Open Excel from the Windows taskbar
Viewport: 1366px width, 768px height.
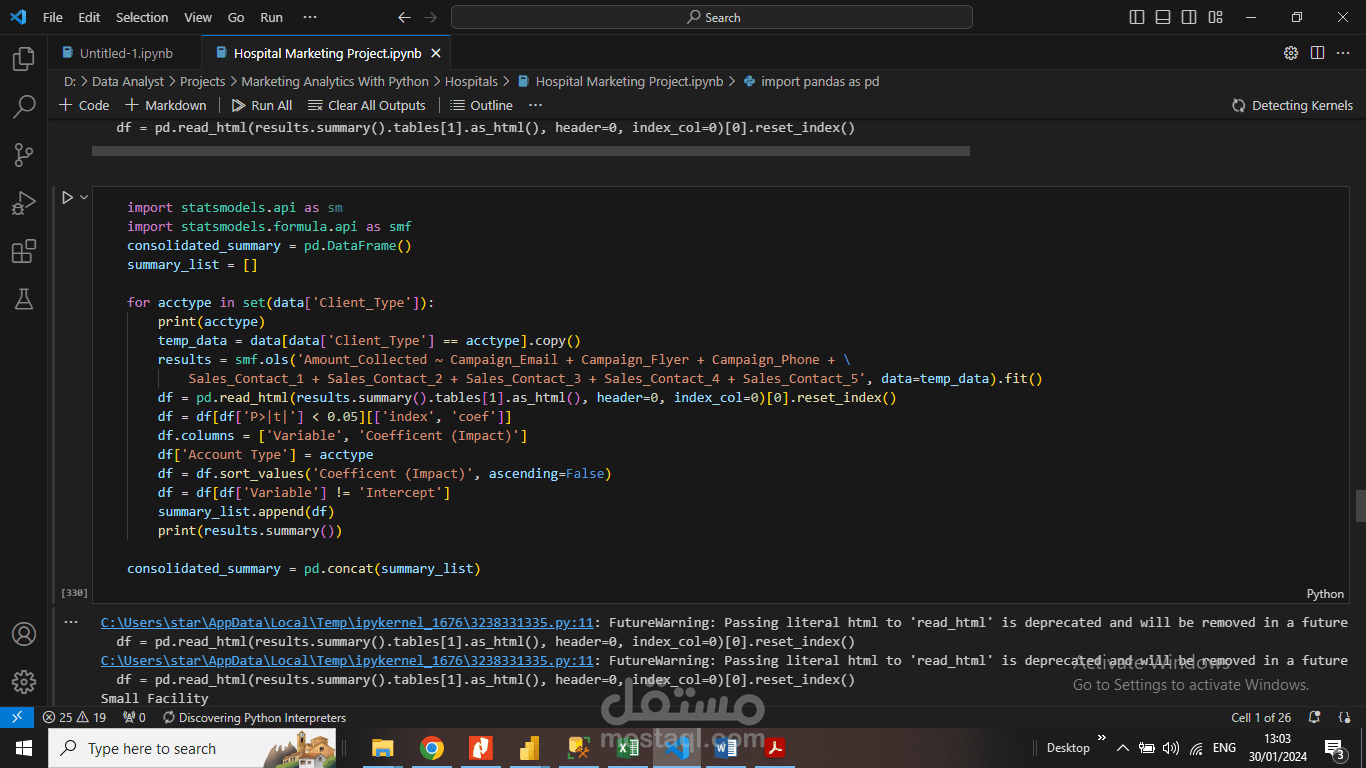tap(627, 748)
